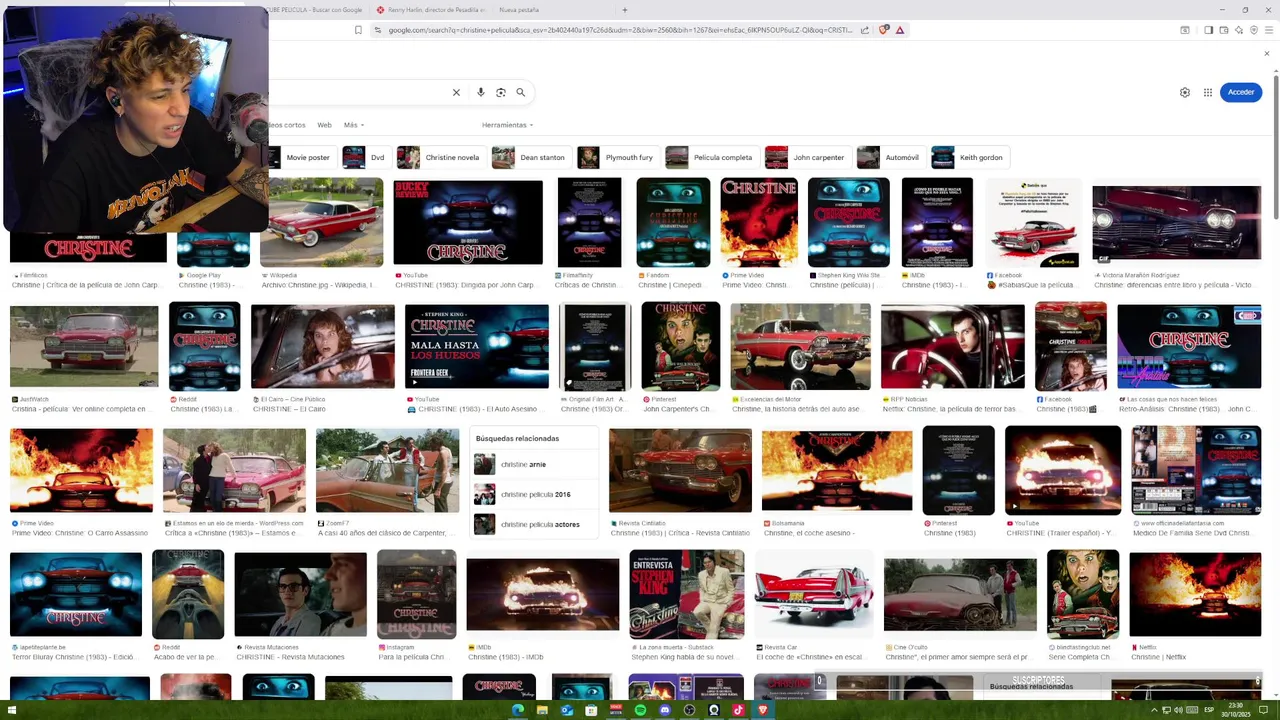Open the Bucky Reviews Christine YouTube thumbnail

pyautogui.click(x=468, y=222)
